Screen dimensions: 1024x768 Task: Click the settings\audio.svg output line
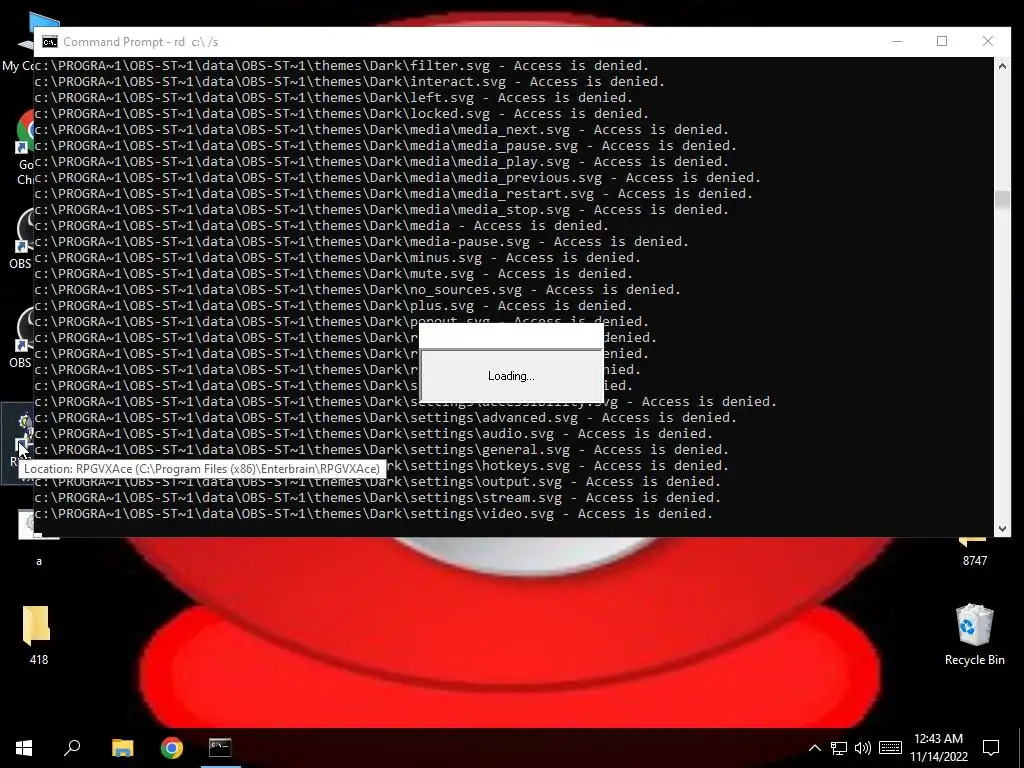tap(374, 434)
